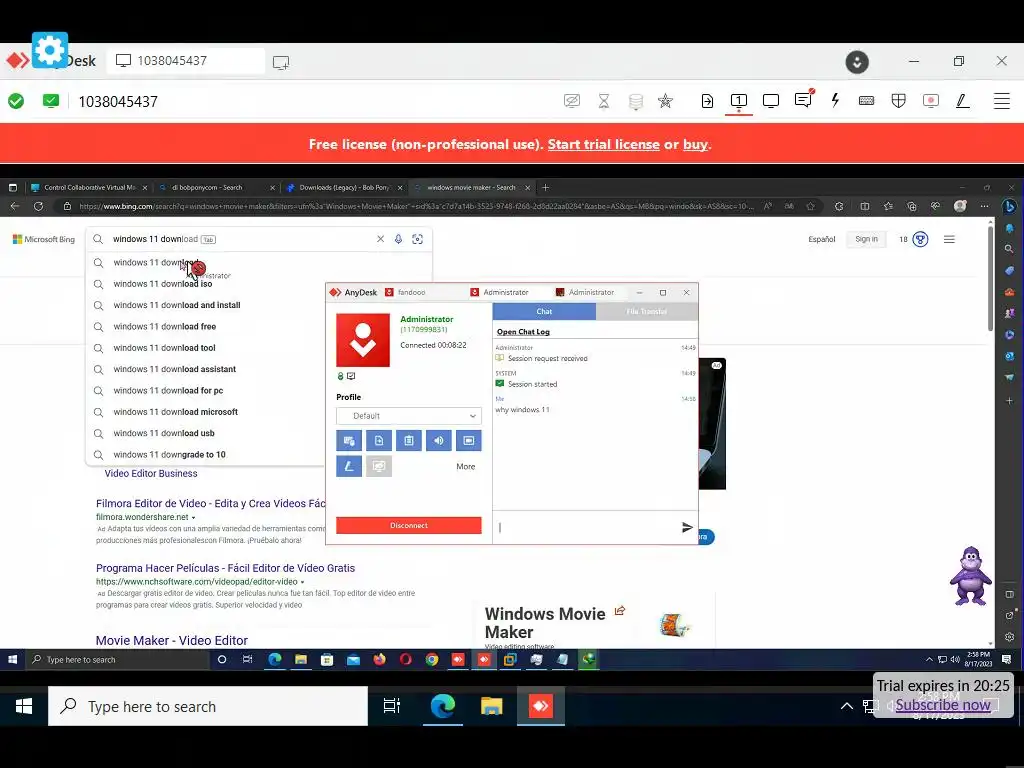Send the chat message arrow
1024x768 pixels.
[687, 527]
